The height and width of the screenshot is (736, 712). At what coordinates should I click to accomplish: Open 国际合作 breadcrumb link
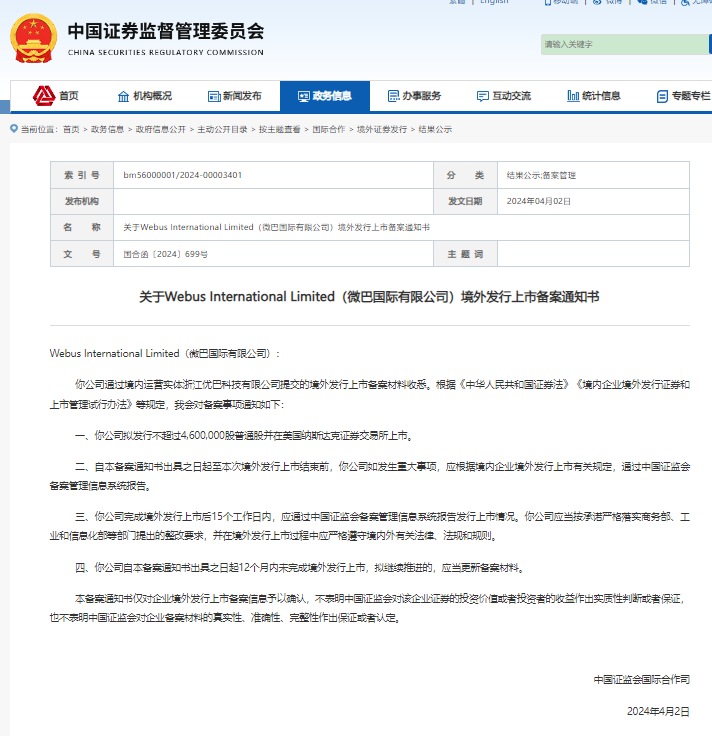point(329,129)
